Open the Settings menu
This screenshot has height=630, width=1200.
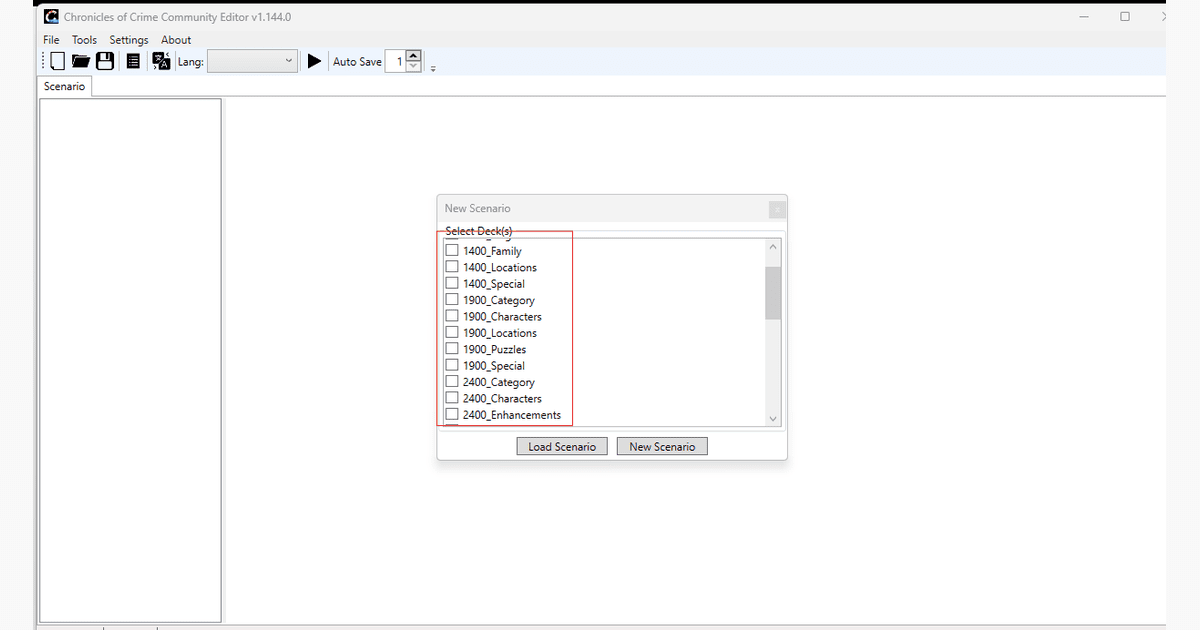point(129,40)
